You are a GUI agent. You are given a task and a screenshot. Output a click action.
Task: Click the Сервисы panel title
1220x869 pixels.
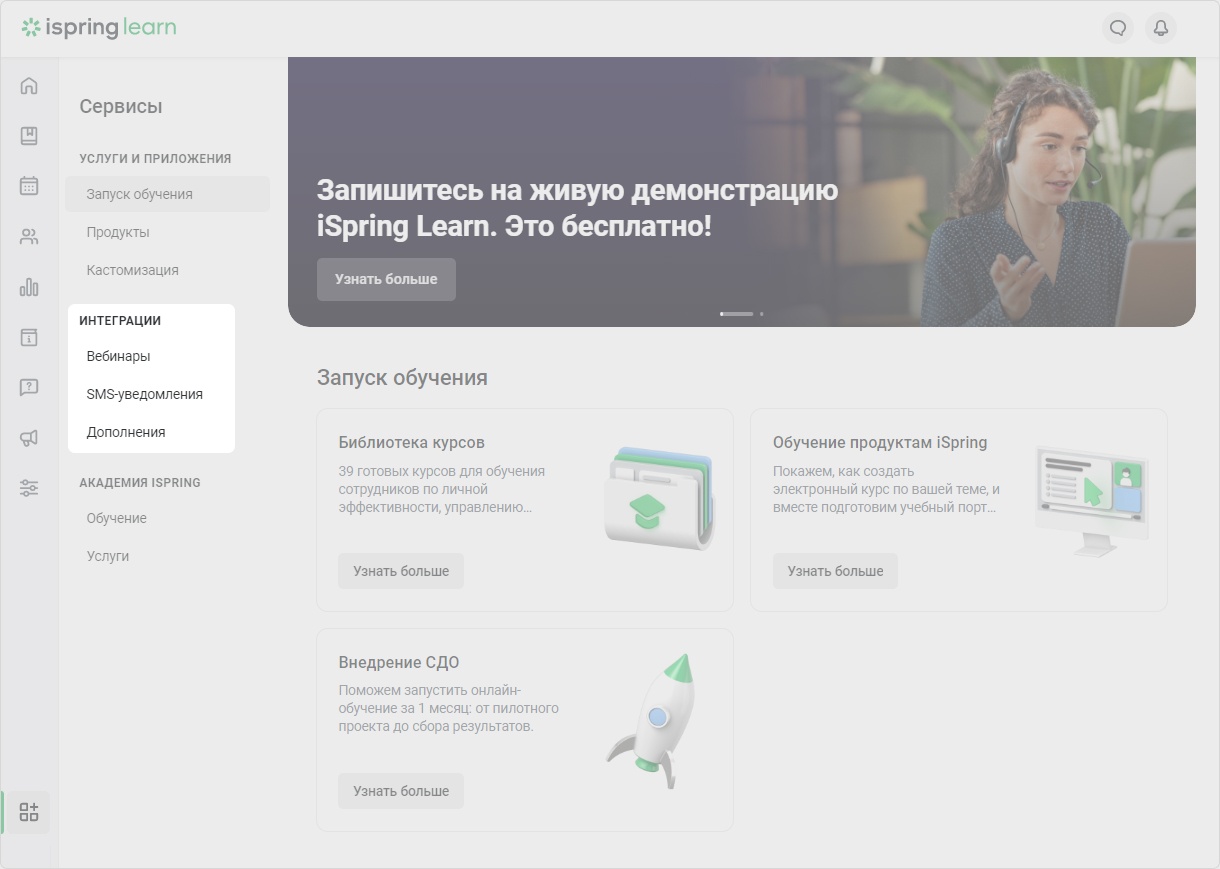[121, 106]
